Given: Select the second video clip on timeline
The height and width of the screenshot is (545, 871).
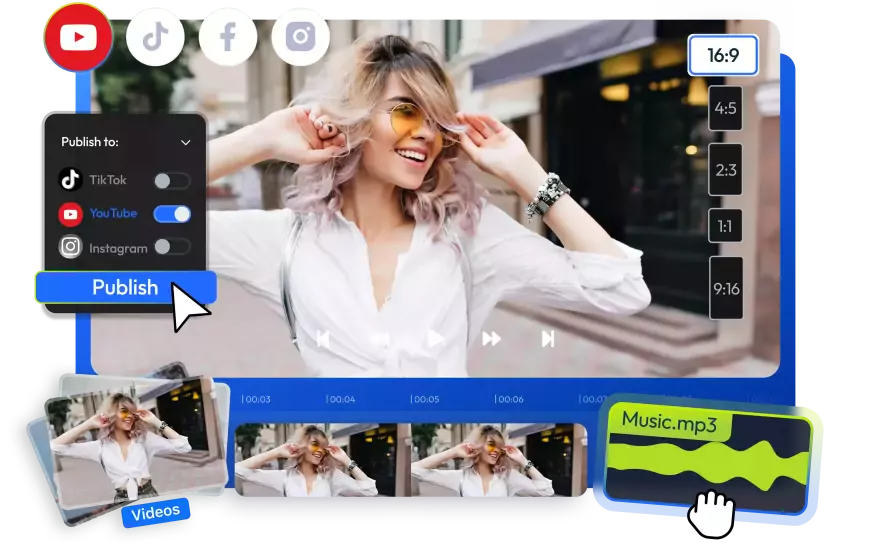Looking at the screenshot, I should pyautogui.click(x=499, y=460).
